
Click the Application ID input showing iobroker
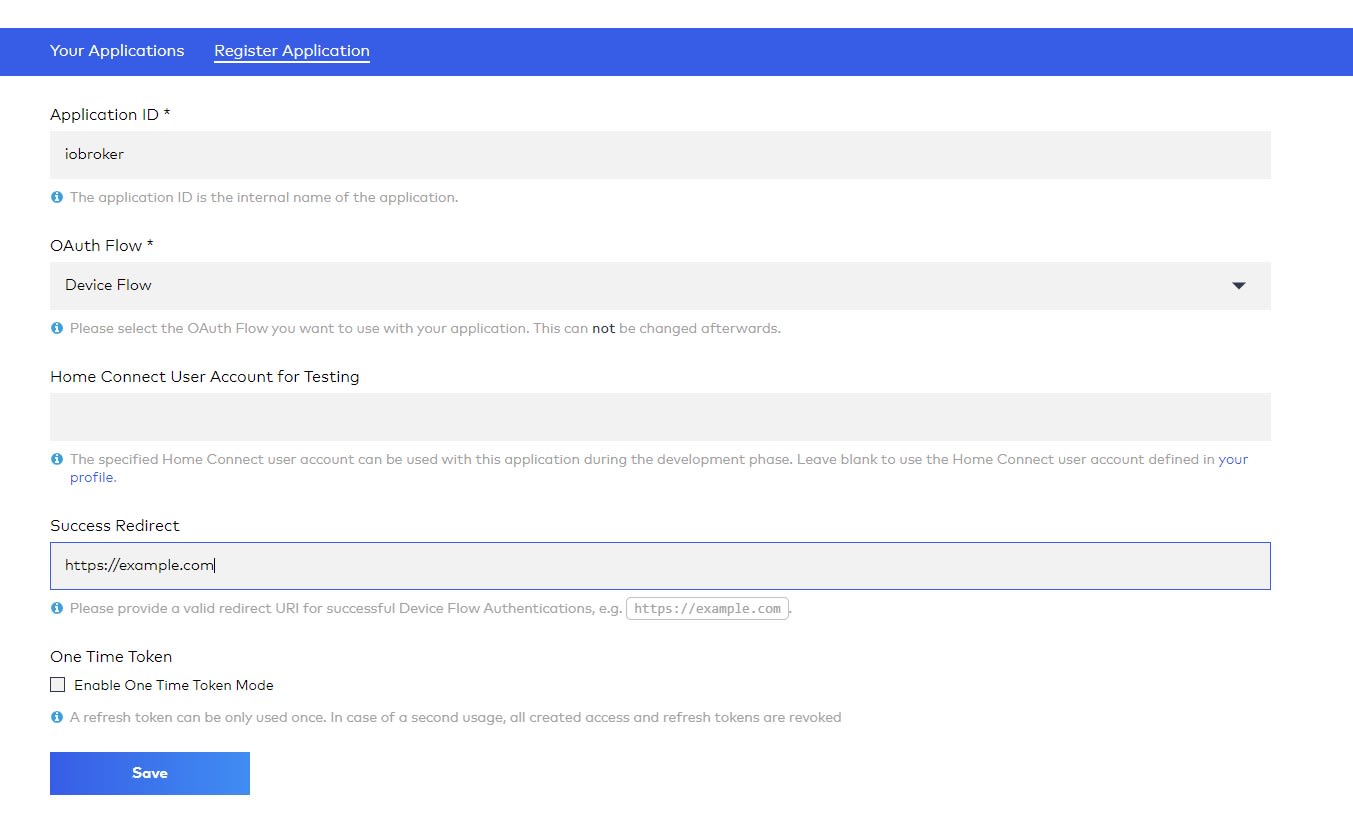point(660,154)
